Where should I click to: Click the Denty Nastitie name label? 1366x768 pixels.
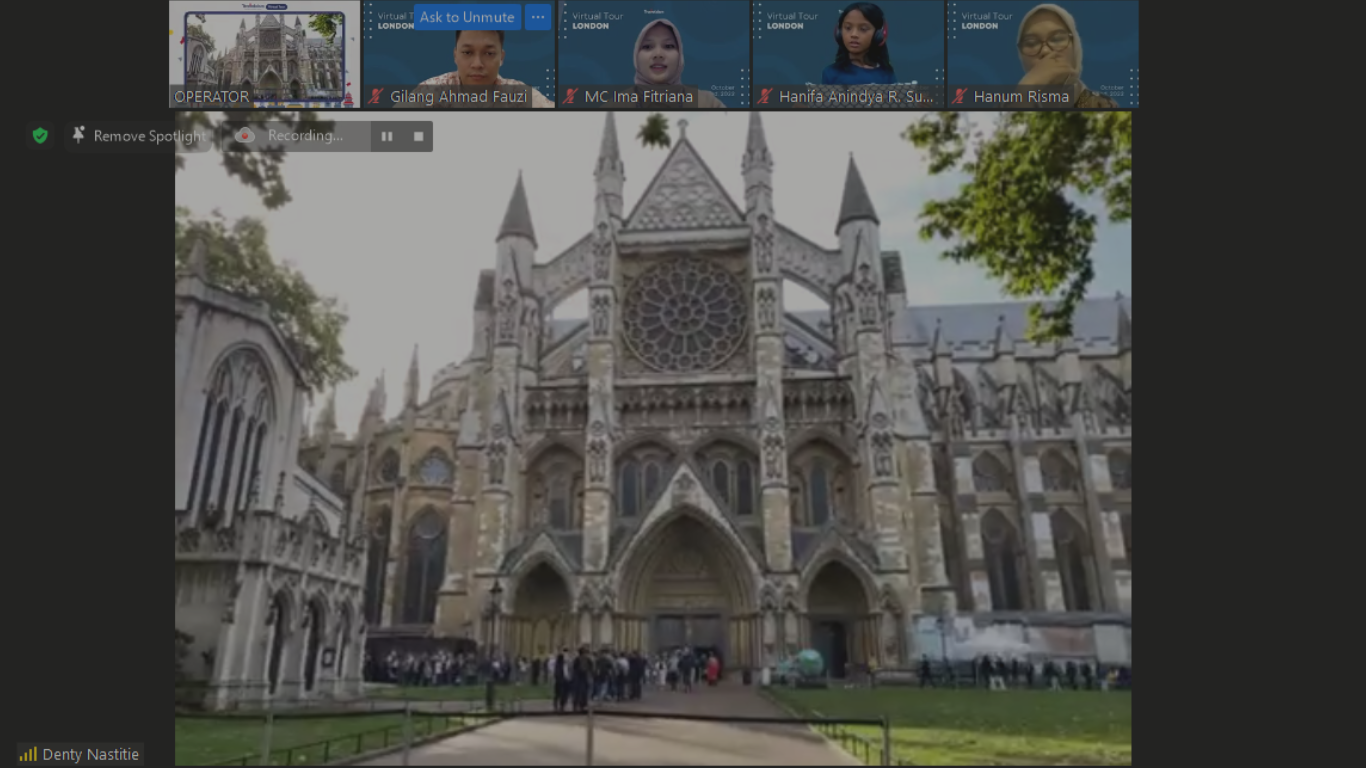coord(90,755)
